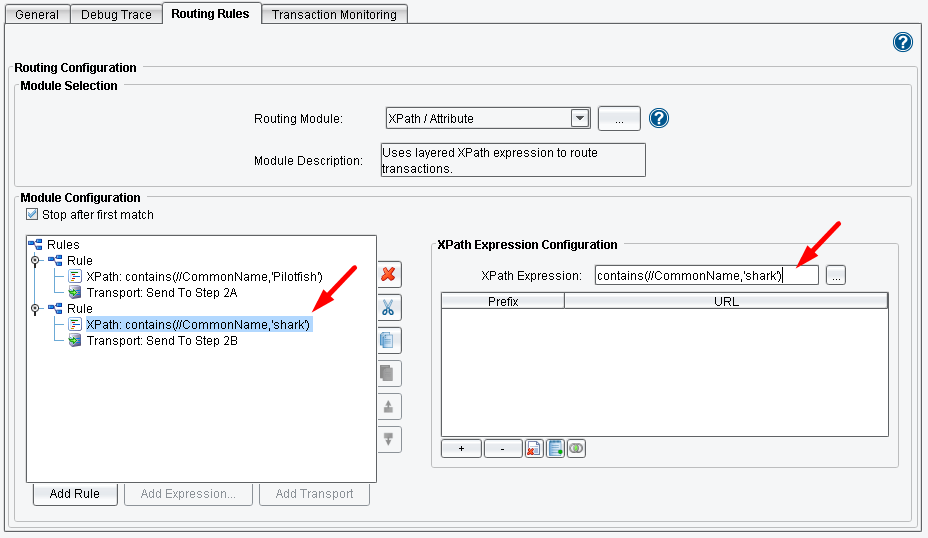Image resolution: width=928 pixels, height=538 pixels.
Task: Remove a namespace row with minus button
Action: tap(503, 449)
